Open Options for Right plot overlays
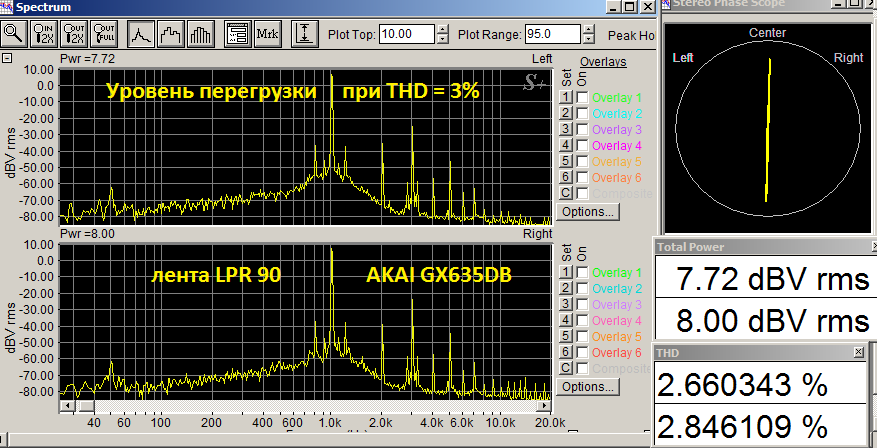The width and height of the screenshot is (877, 448). (x=588, y=387)
